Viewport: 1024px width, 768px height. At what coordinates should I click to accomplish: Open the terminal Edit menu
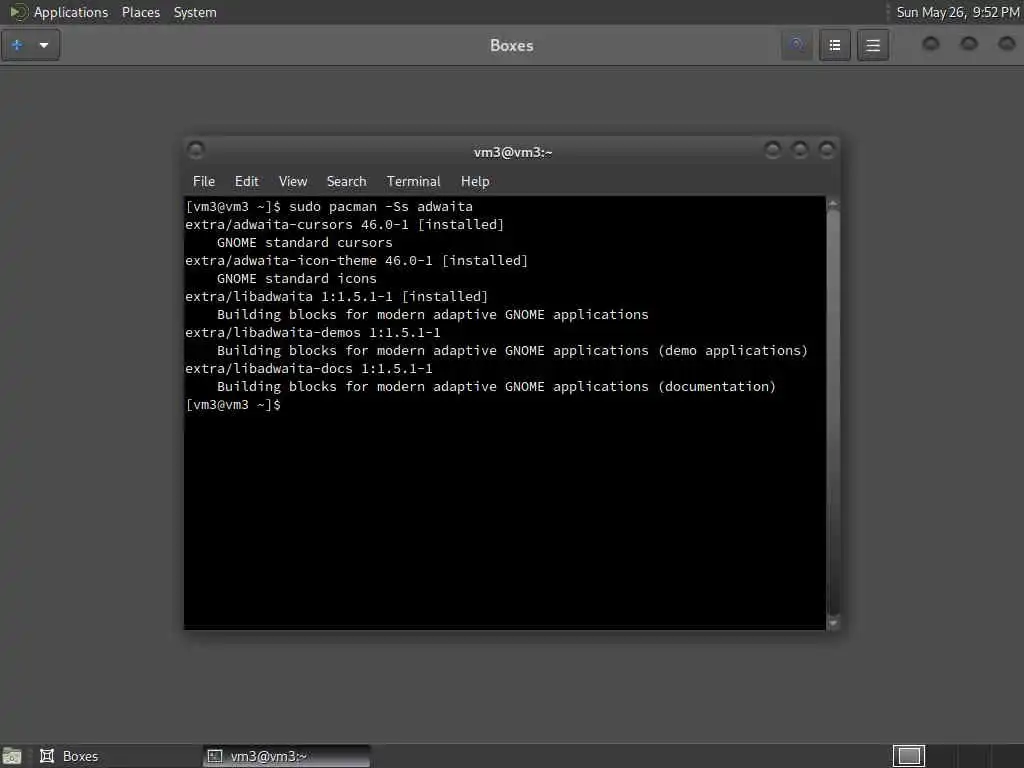click(x=247, y=182)
